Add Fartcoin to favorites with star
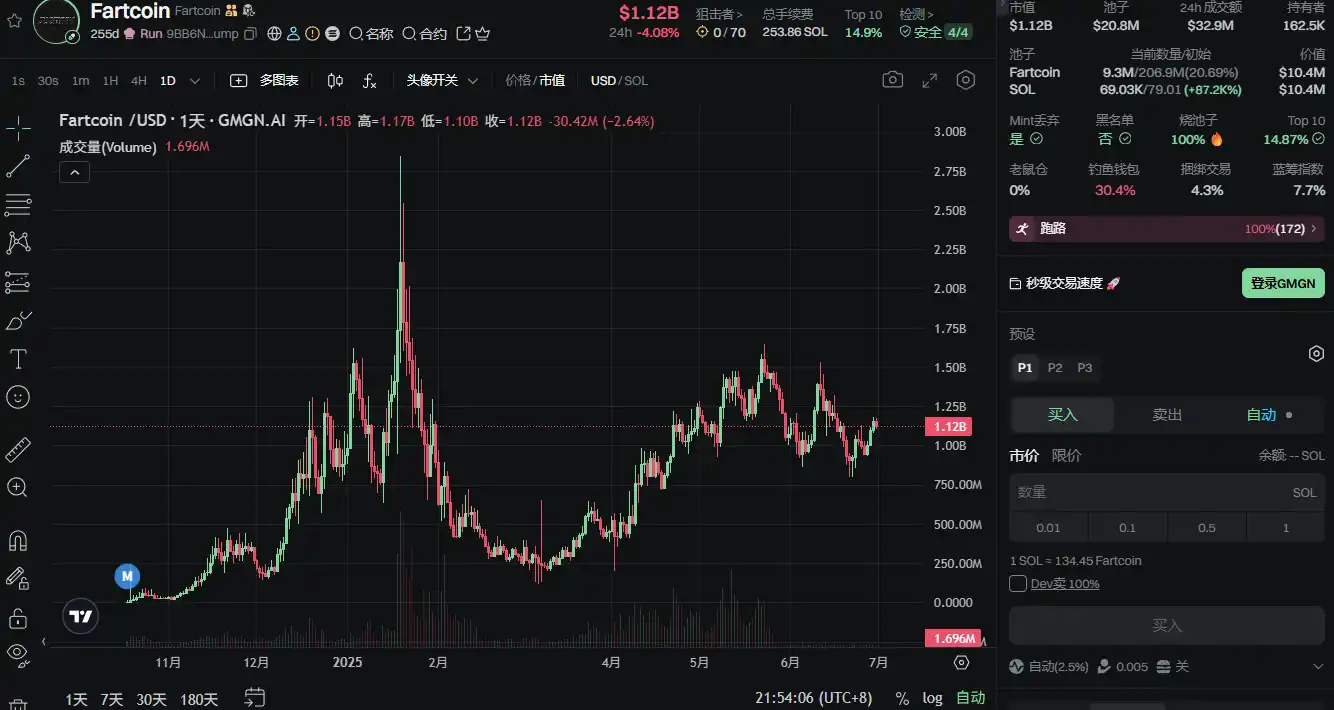 point(14,20)
